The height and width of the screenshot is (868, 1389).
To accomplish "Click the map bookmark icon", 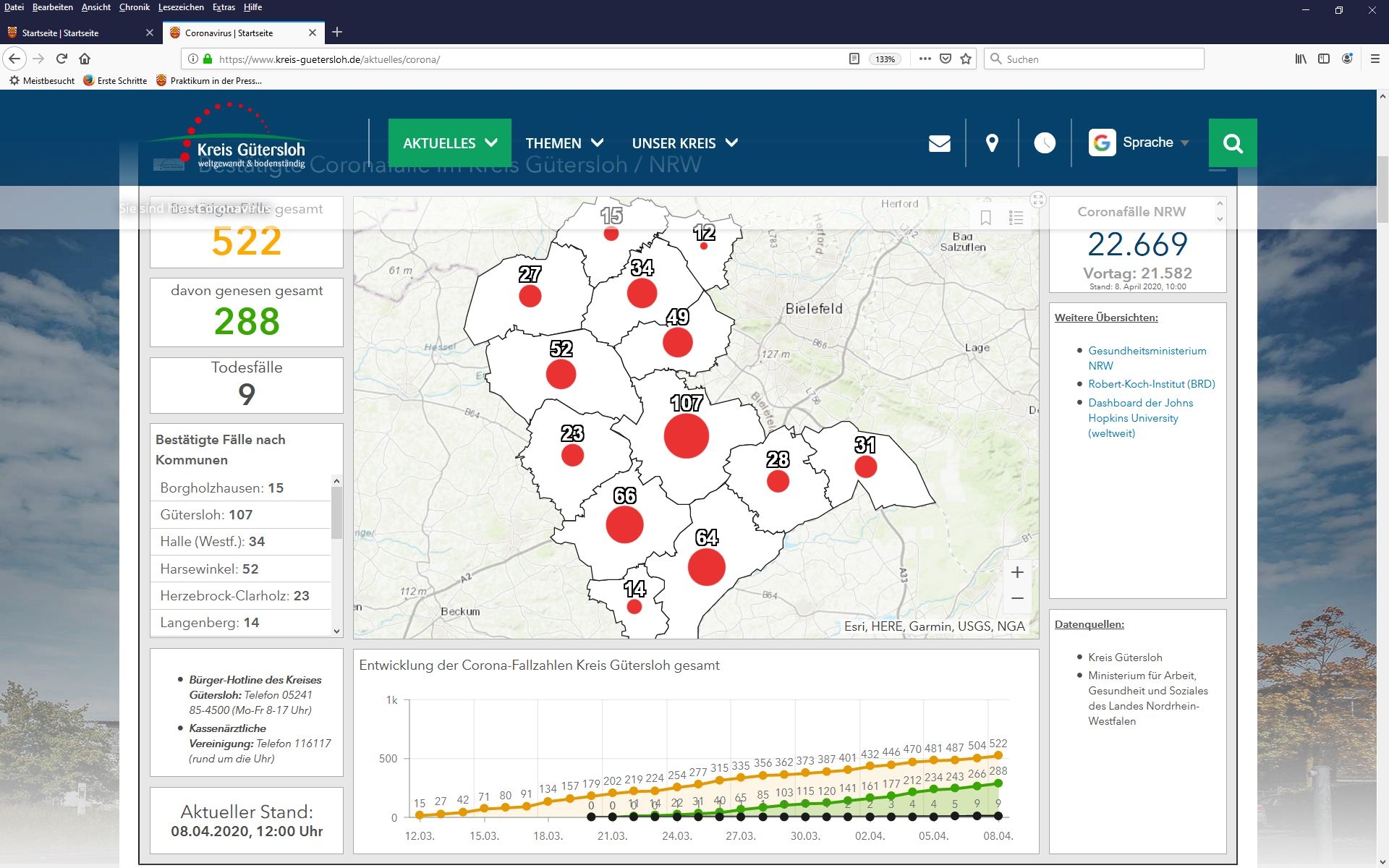I will click(985, 218).
